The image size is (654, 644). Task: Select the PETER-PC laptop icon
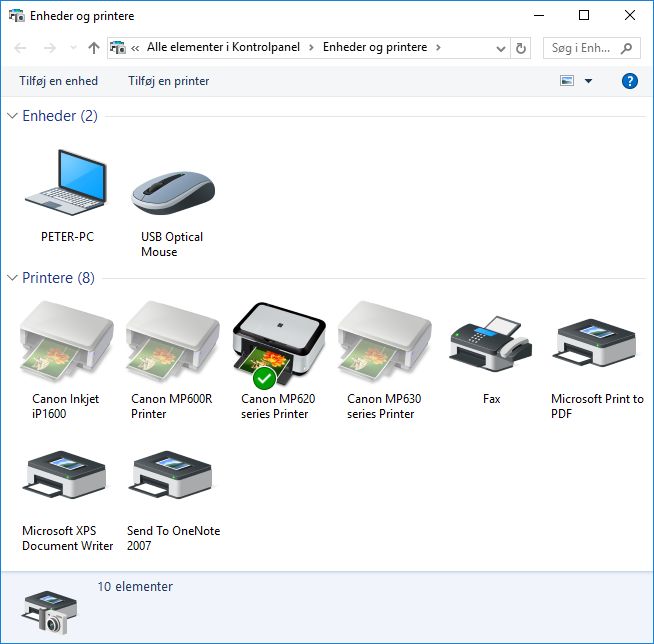click(x=66, y=183)
